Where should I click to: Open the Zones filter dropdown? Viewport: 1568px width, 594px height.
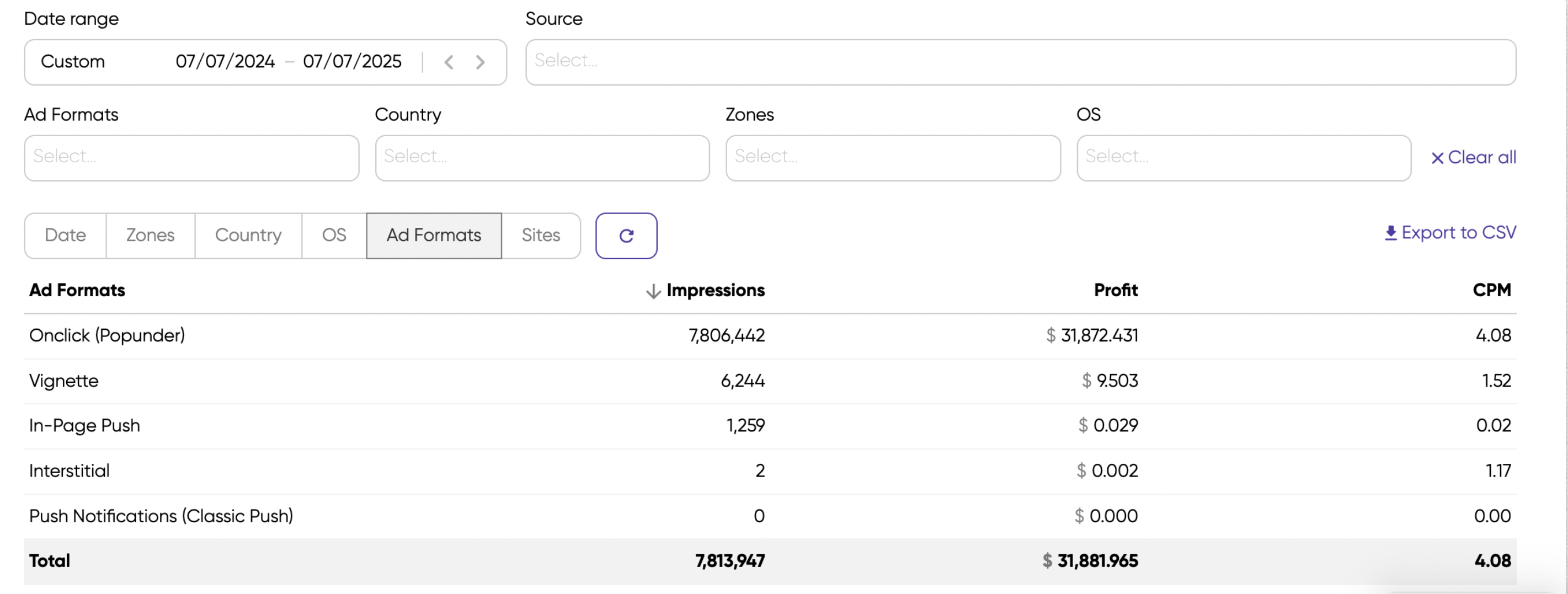point(892,158)
